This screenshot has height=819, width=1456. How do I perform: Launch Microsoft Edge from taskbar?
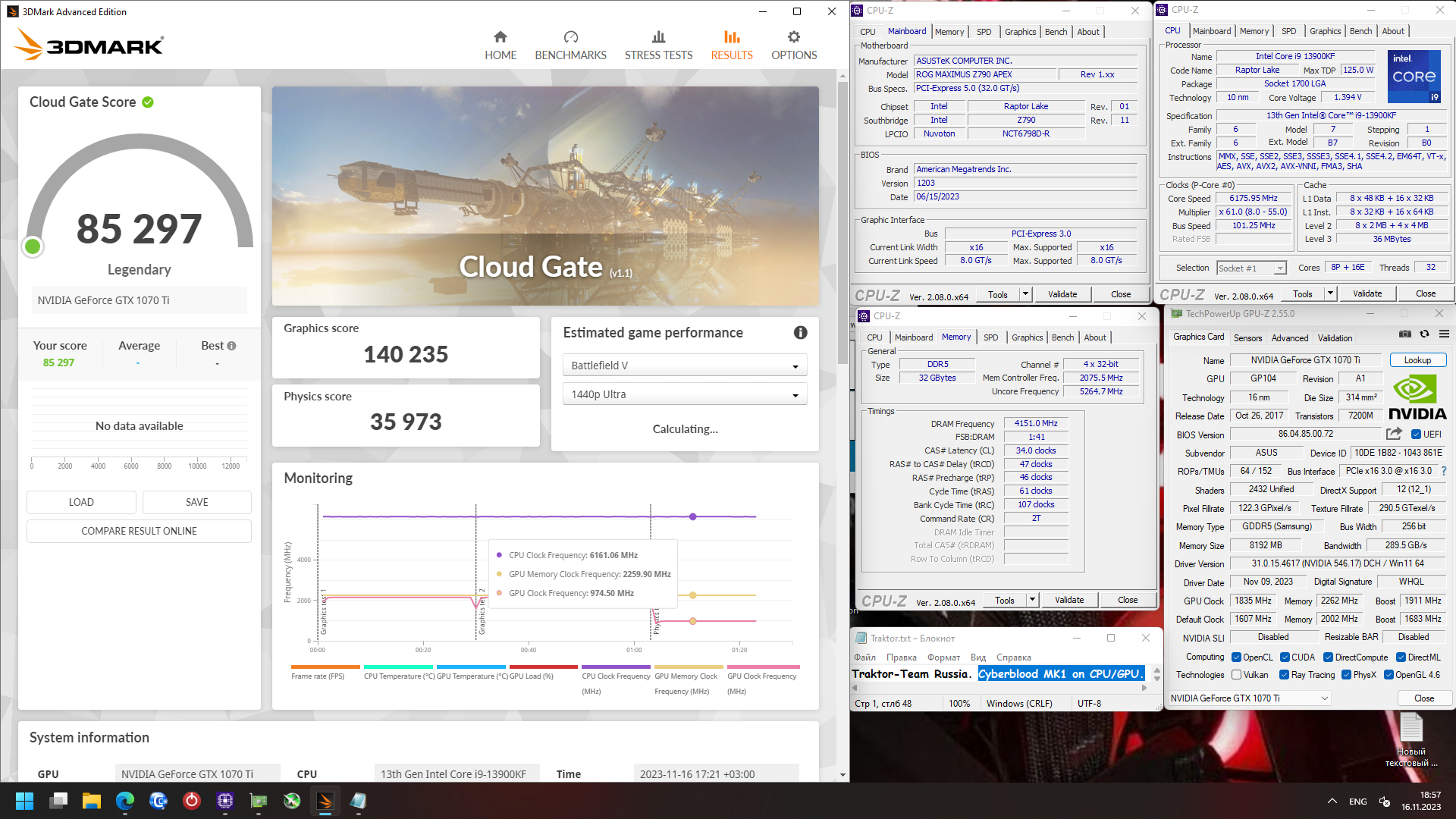click(125, 801)
